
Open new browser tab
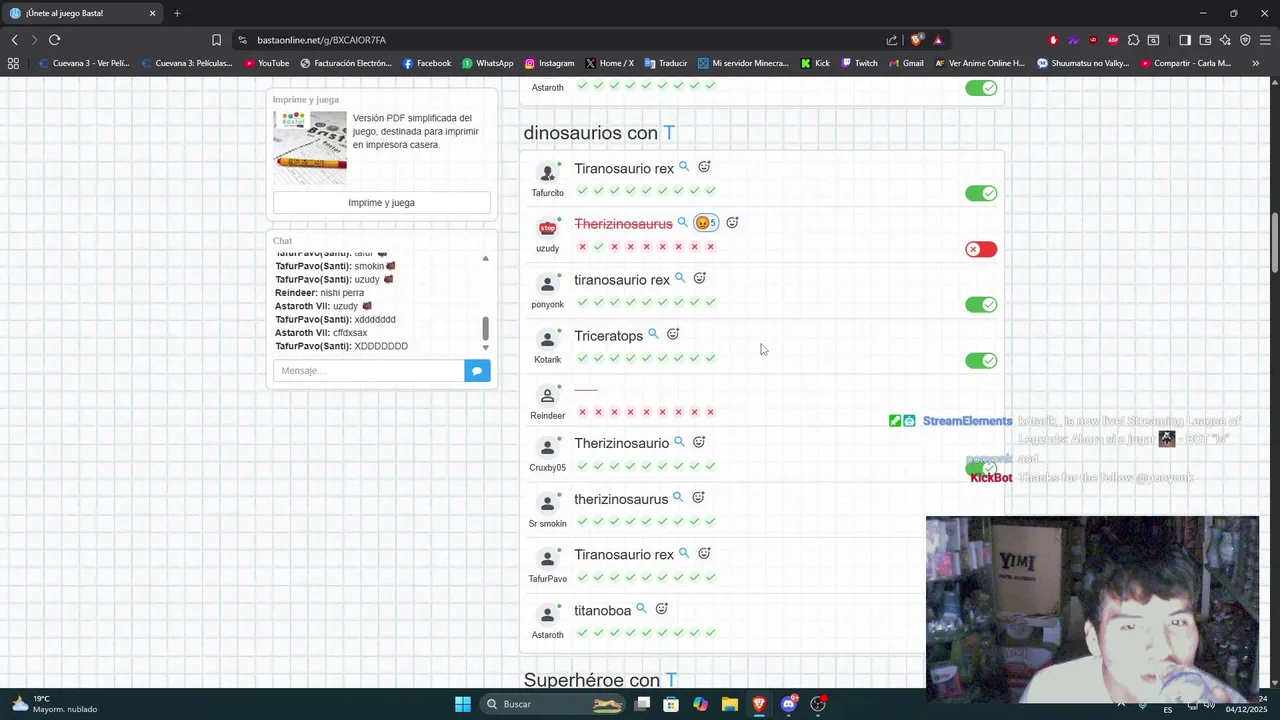click(x=177, y=13)
